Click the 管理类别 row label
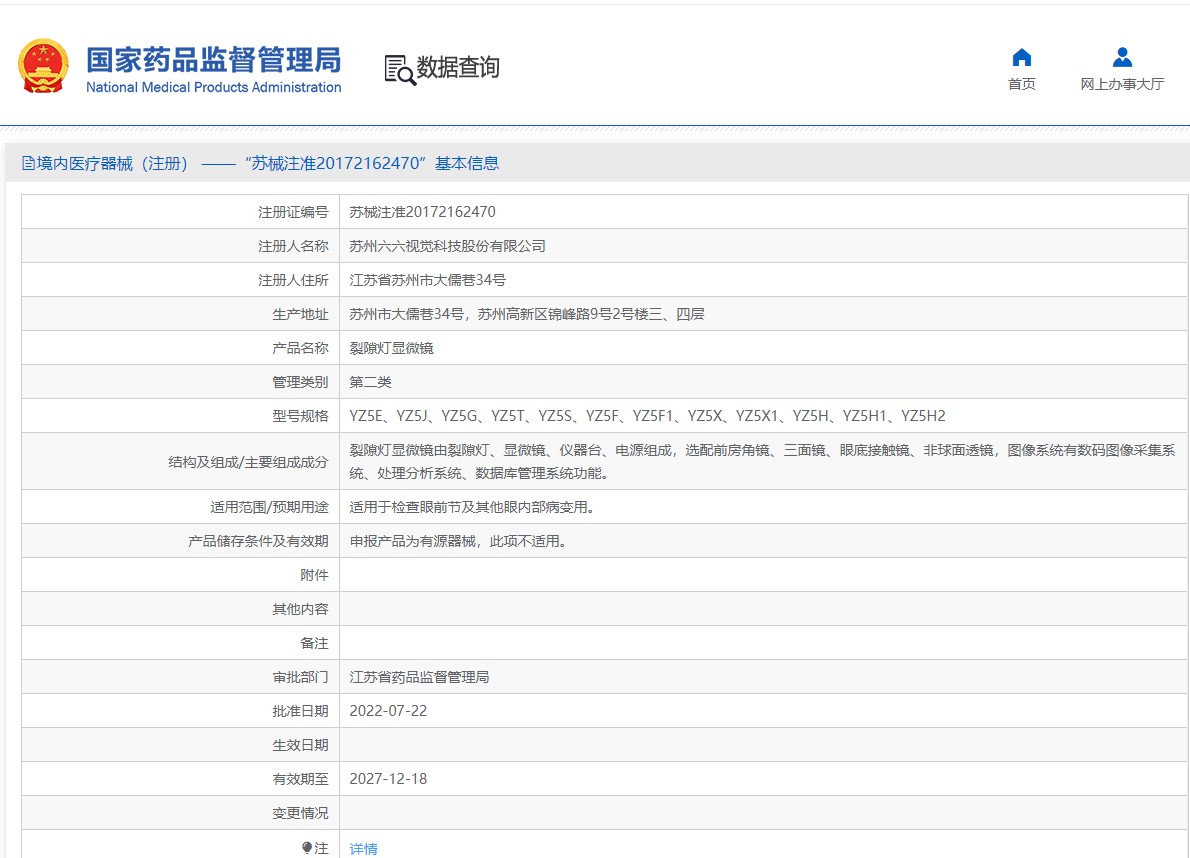This screenshot has width=1190, height=858. click(x=301, y=382)
